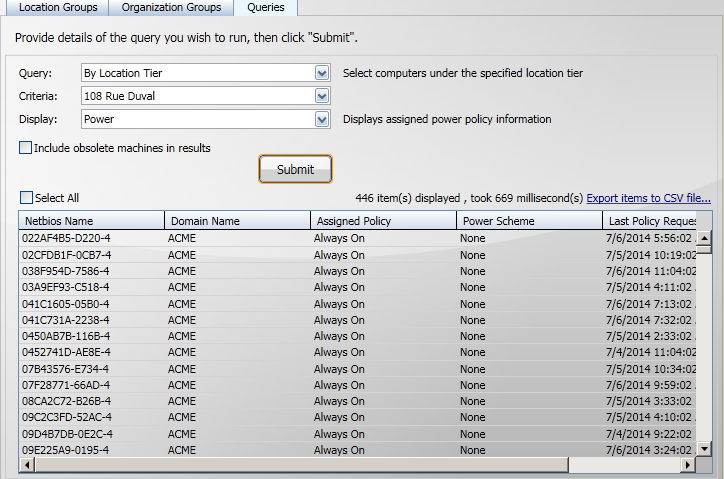
Task: Select row 022AF4B5-D220-4
Action: point(66,239)
